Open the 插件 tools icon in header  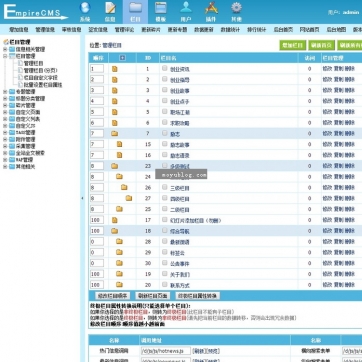[211, 8]
